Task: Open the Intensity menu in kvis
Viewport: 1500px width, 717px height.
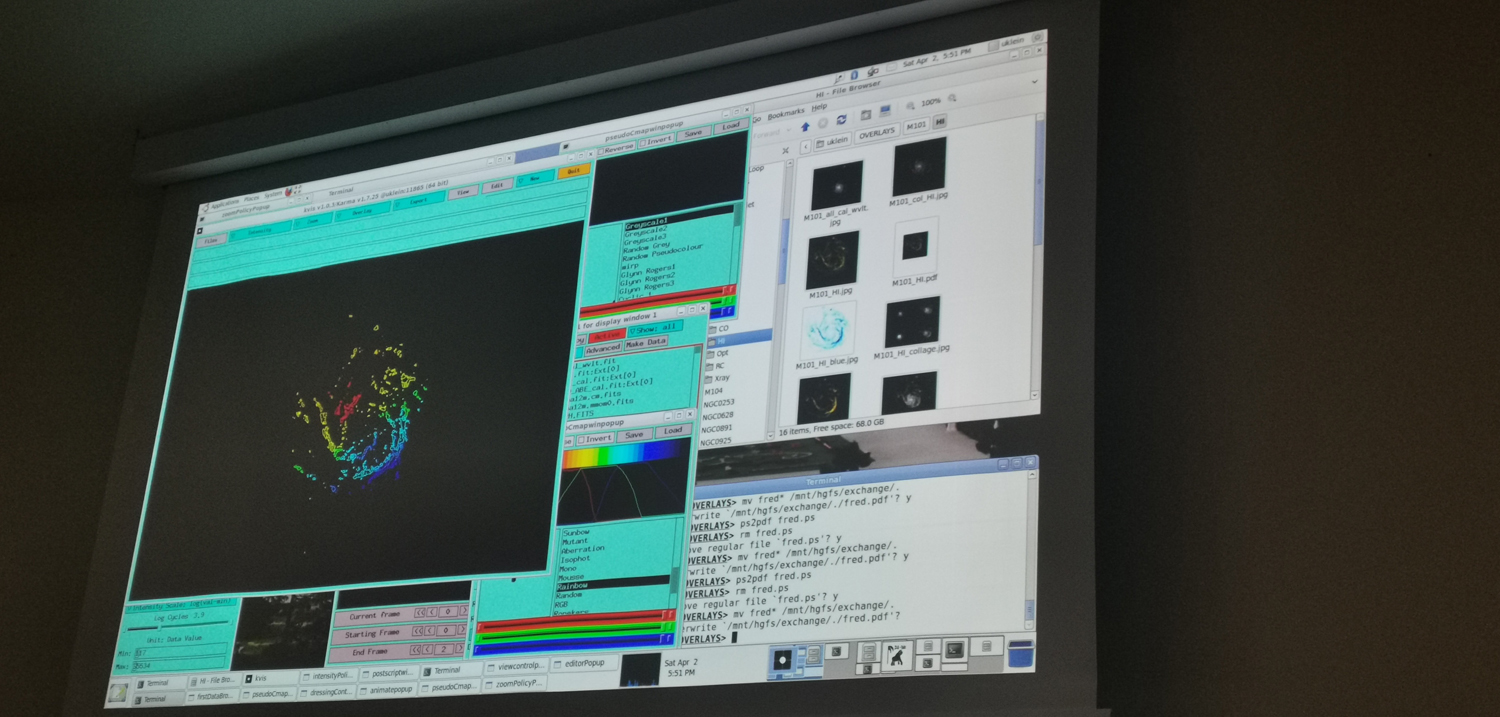Action: tap(260, 231)
